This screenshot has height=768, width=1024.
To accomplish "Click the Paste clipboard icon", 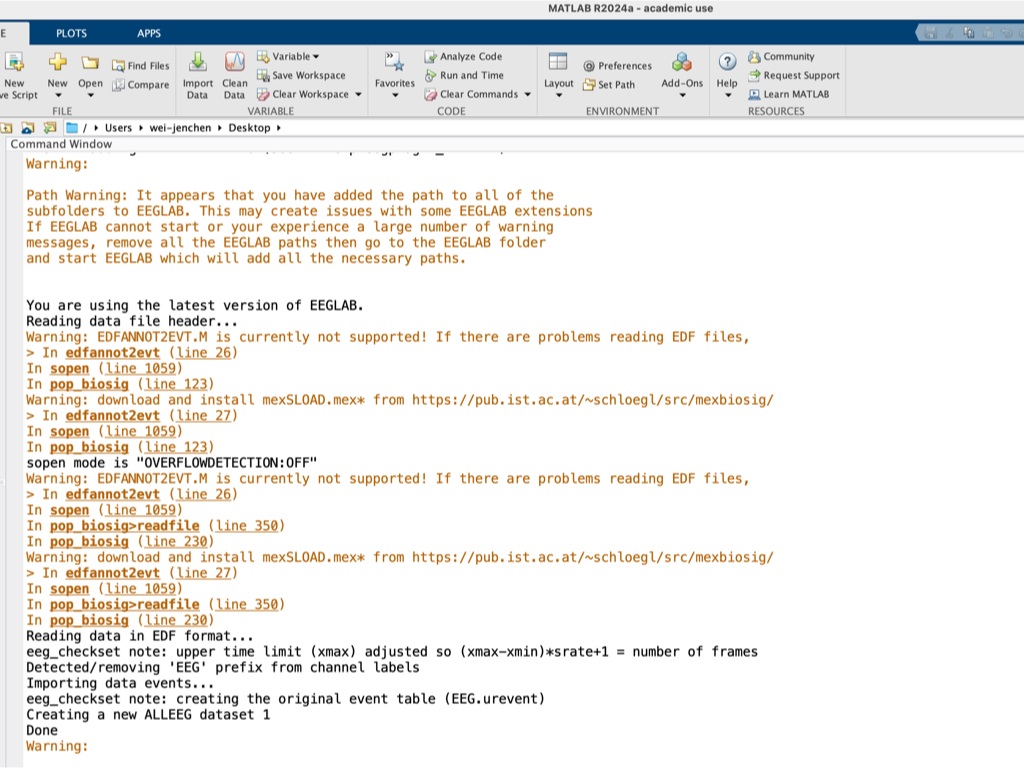I will (987, 33).
